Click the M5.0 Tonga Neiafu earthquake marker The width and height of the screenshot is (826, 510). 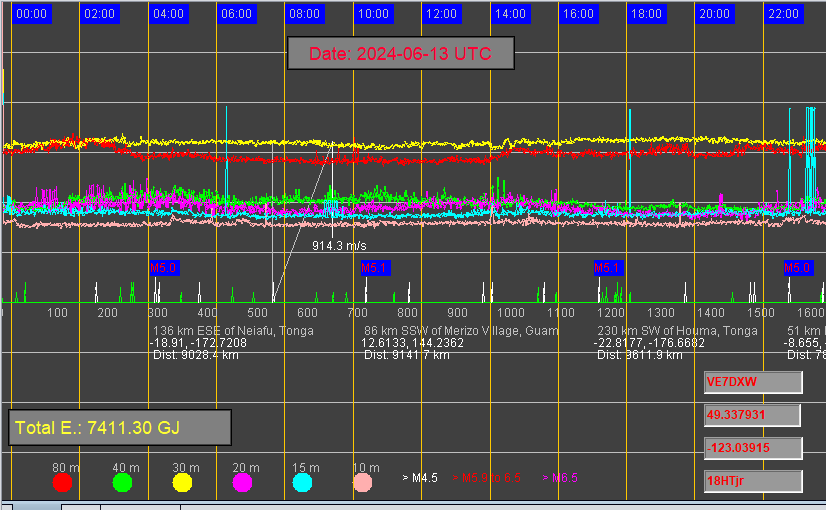[x=163, y=268]
